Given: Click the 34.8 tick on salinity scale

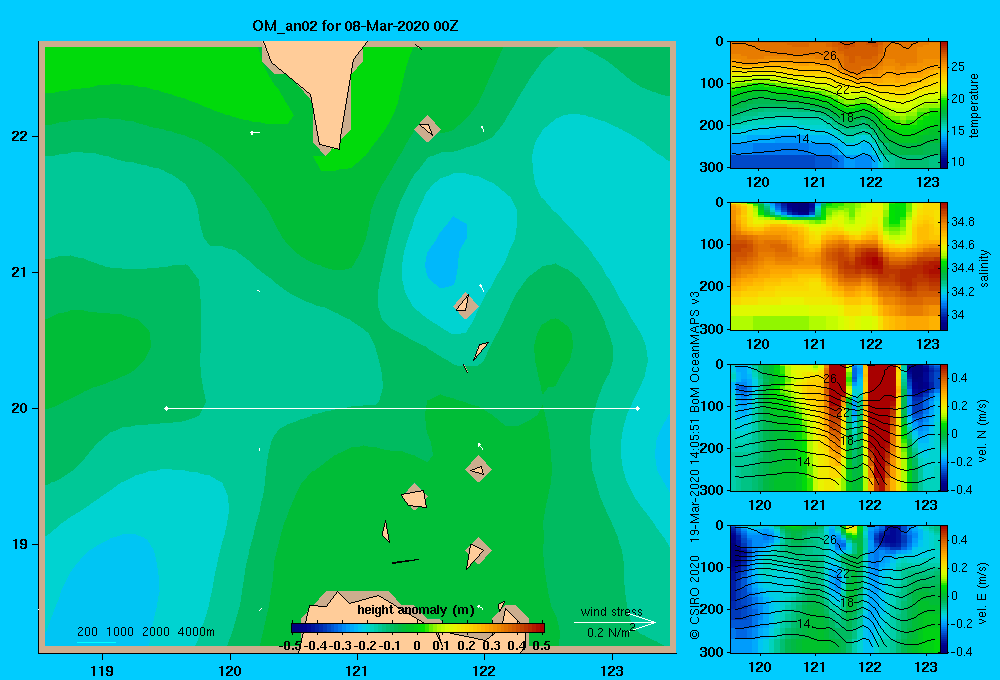Looking at the screenshot, I should tap(962, 222).
